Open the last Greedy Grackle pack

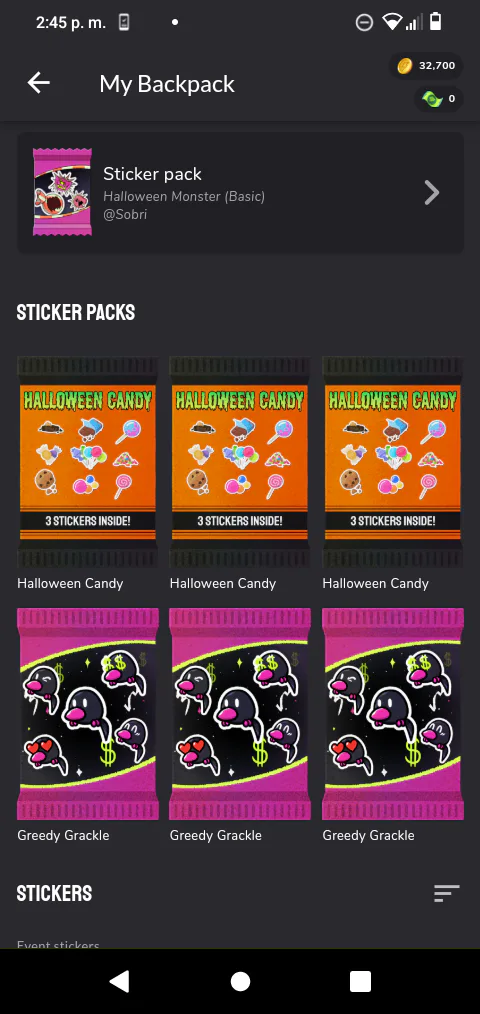393,714
